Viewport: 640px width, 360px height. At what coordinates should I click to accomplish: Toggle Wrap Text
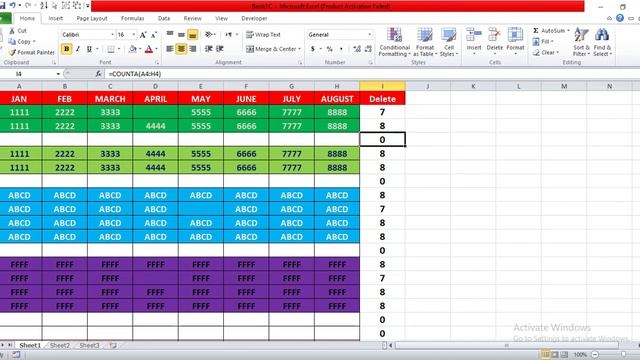pos(263,35)
